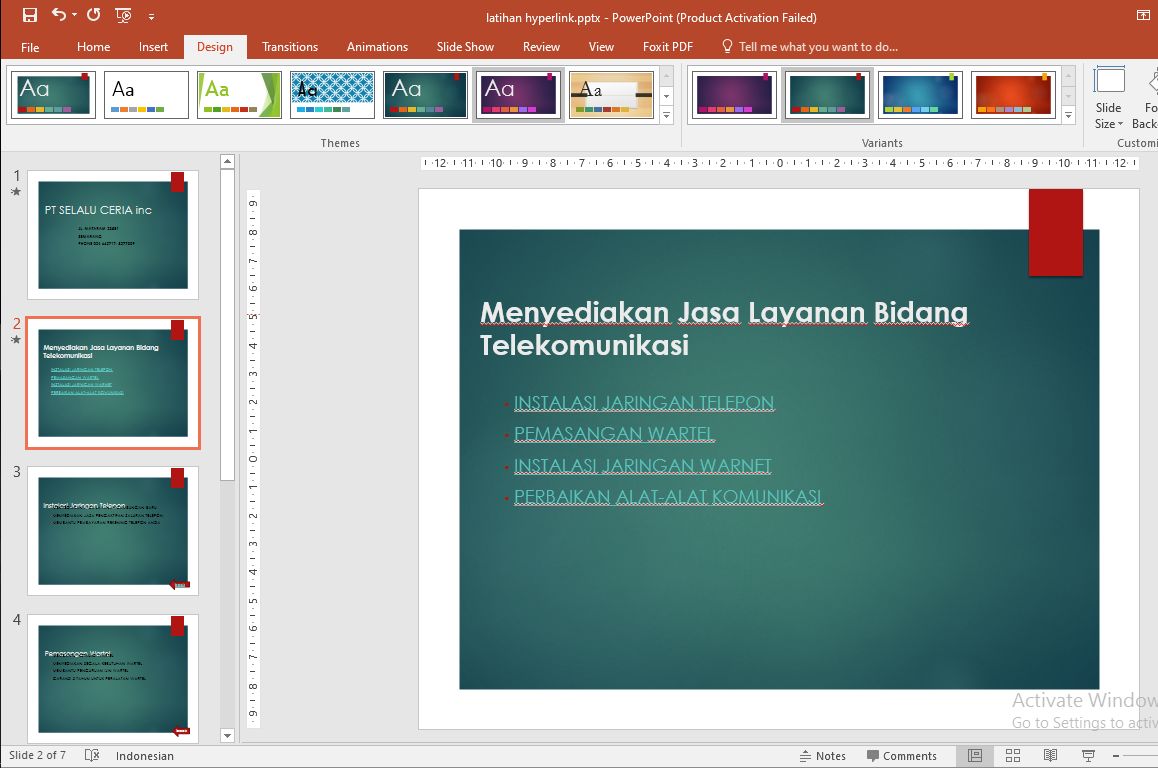Open Reading View from status bar
This screenshot has height=768, width=1158.
pyautogui.click(x=1050, y=755)
